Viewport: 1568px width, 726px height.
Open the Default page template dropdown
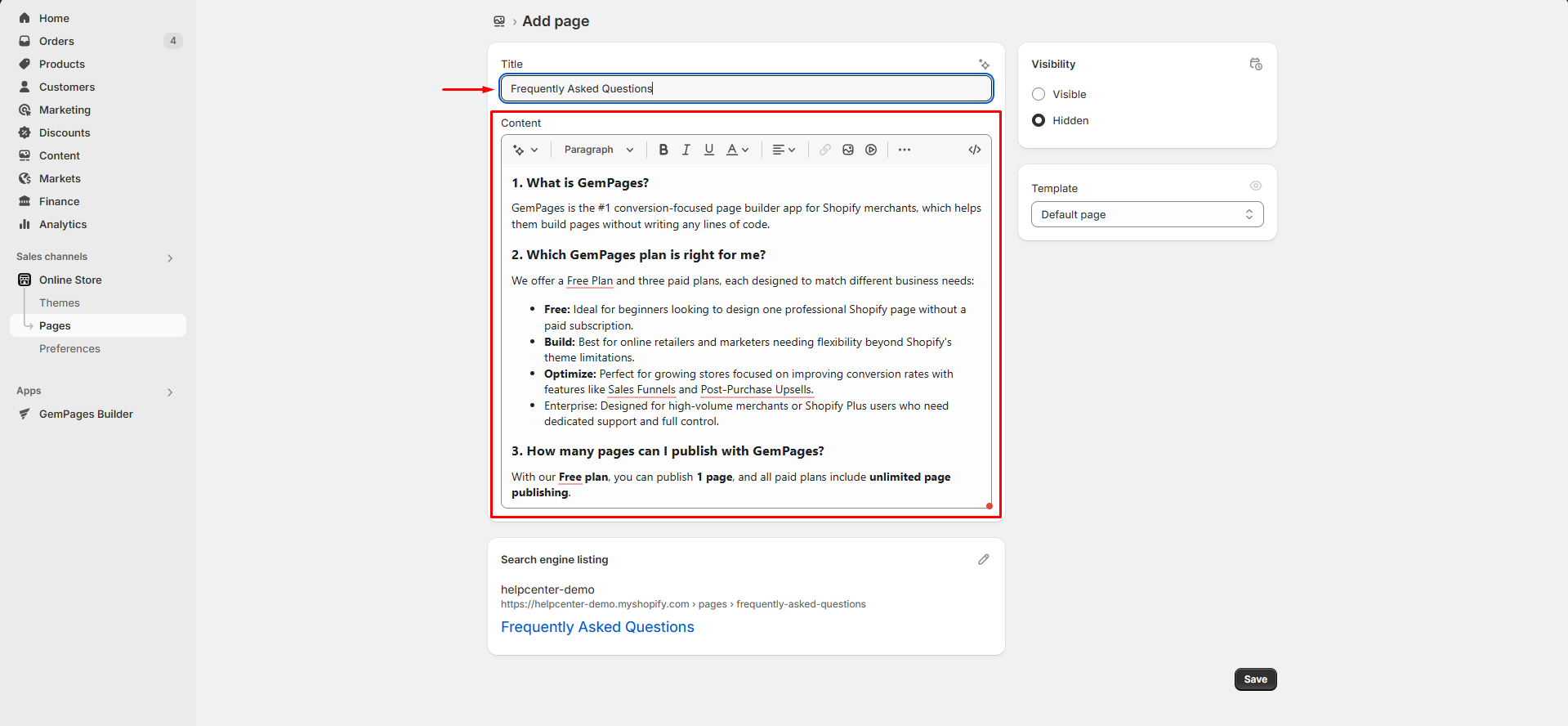(x=1146, y=214)
